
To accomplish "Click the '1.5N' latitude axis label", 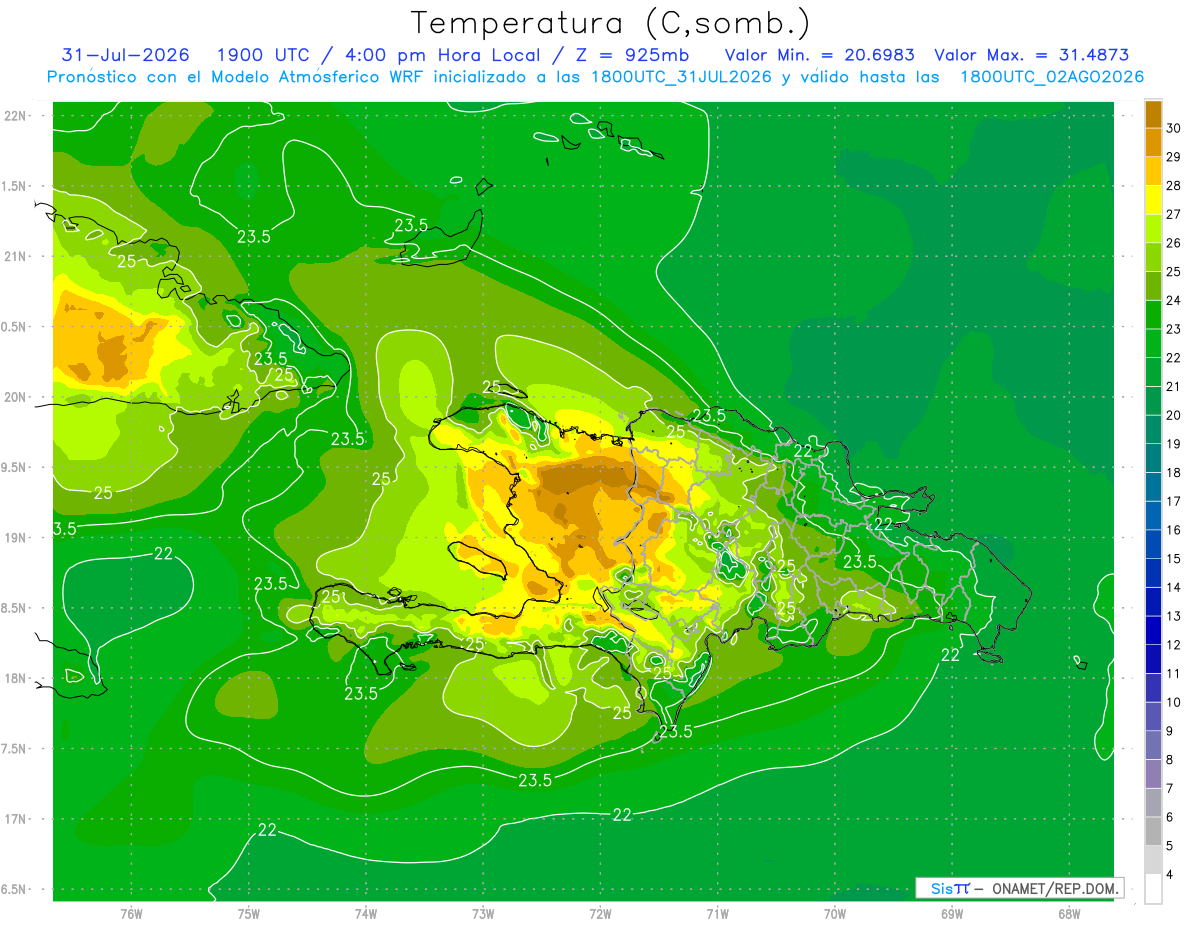I will (15, 186).
